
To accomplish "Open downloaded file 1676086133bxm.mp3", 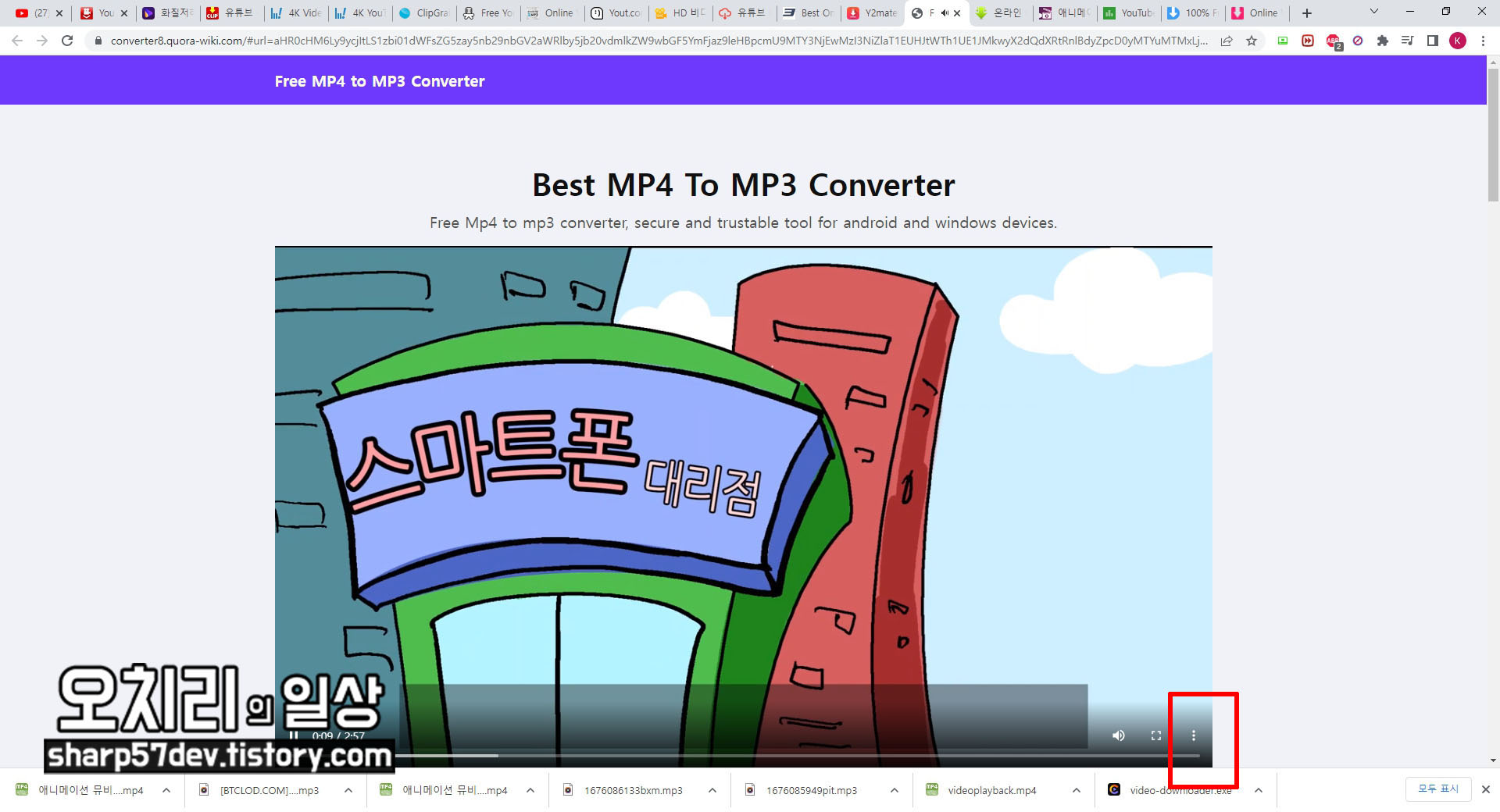I will [x=633, y=790].
